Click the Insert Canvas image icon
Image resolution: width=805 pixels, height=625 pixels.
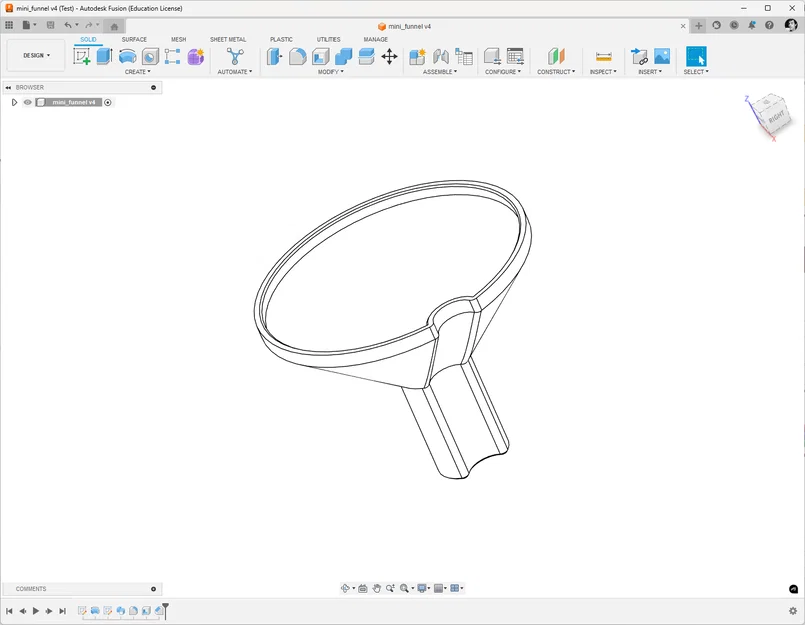662,56
